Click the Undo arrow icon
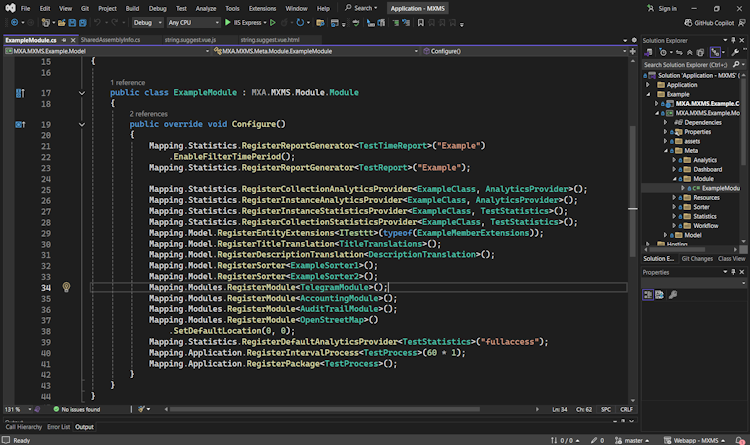Viewport: 750px width, 445px height. (97, 22)
